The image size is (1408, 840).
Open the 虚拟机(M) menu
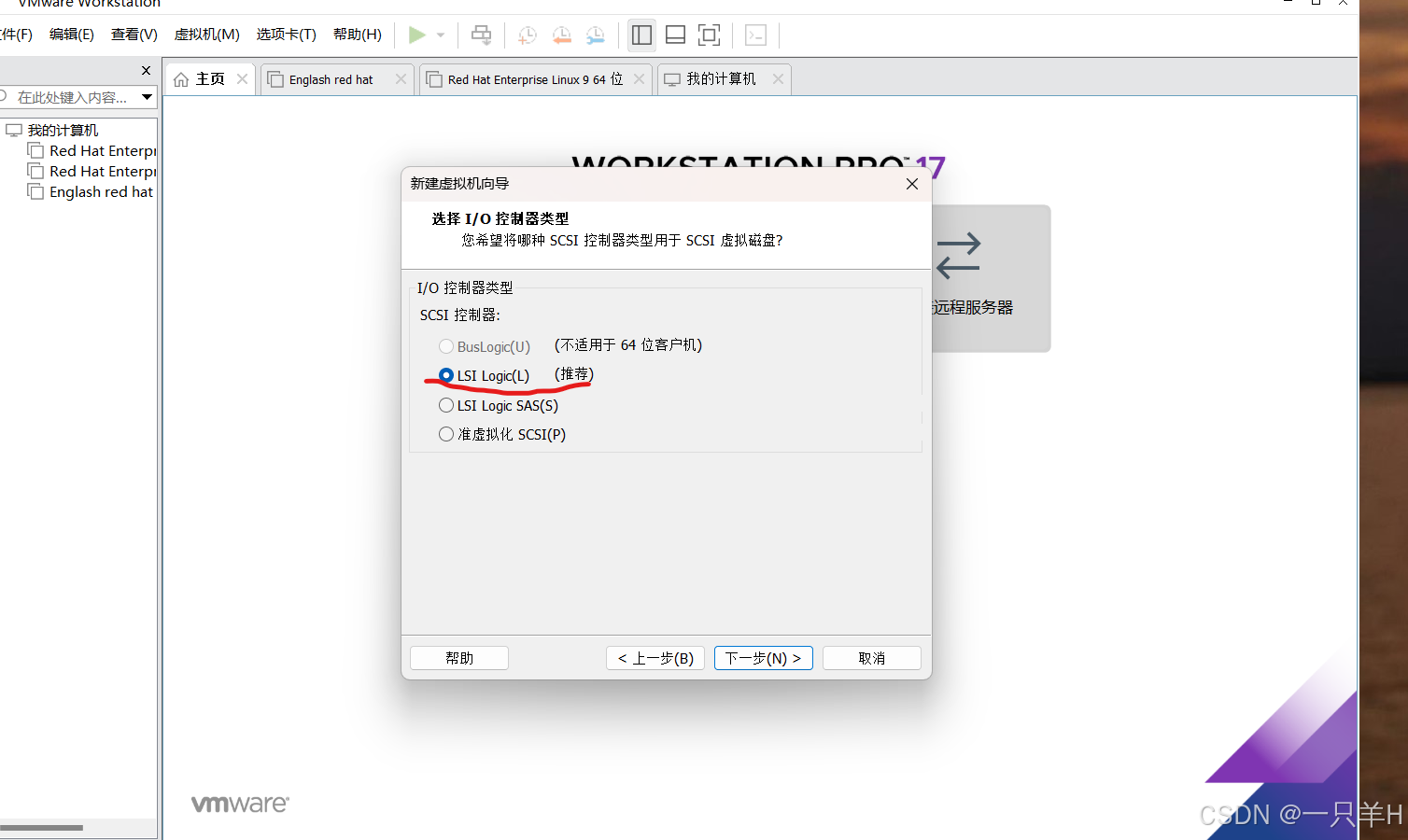tap(207, 35)
